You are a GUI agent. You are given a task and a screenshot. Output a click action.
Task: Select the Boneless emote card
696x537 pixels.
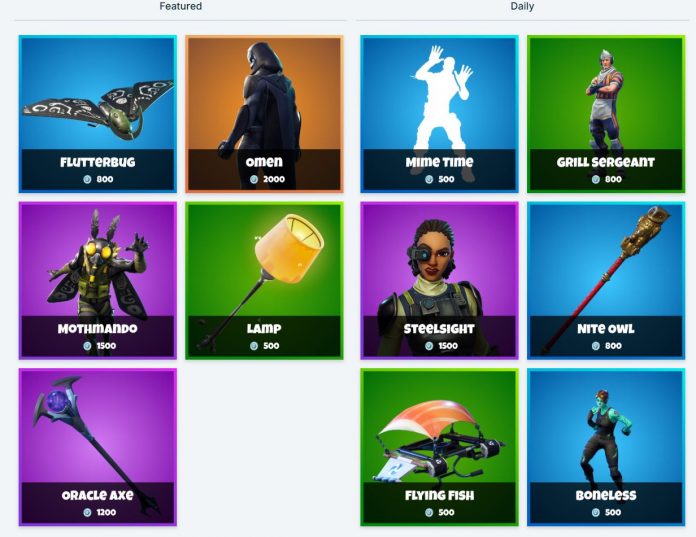coord(606,447)
